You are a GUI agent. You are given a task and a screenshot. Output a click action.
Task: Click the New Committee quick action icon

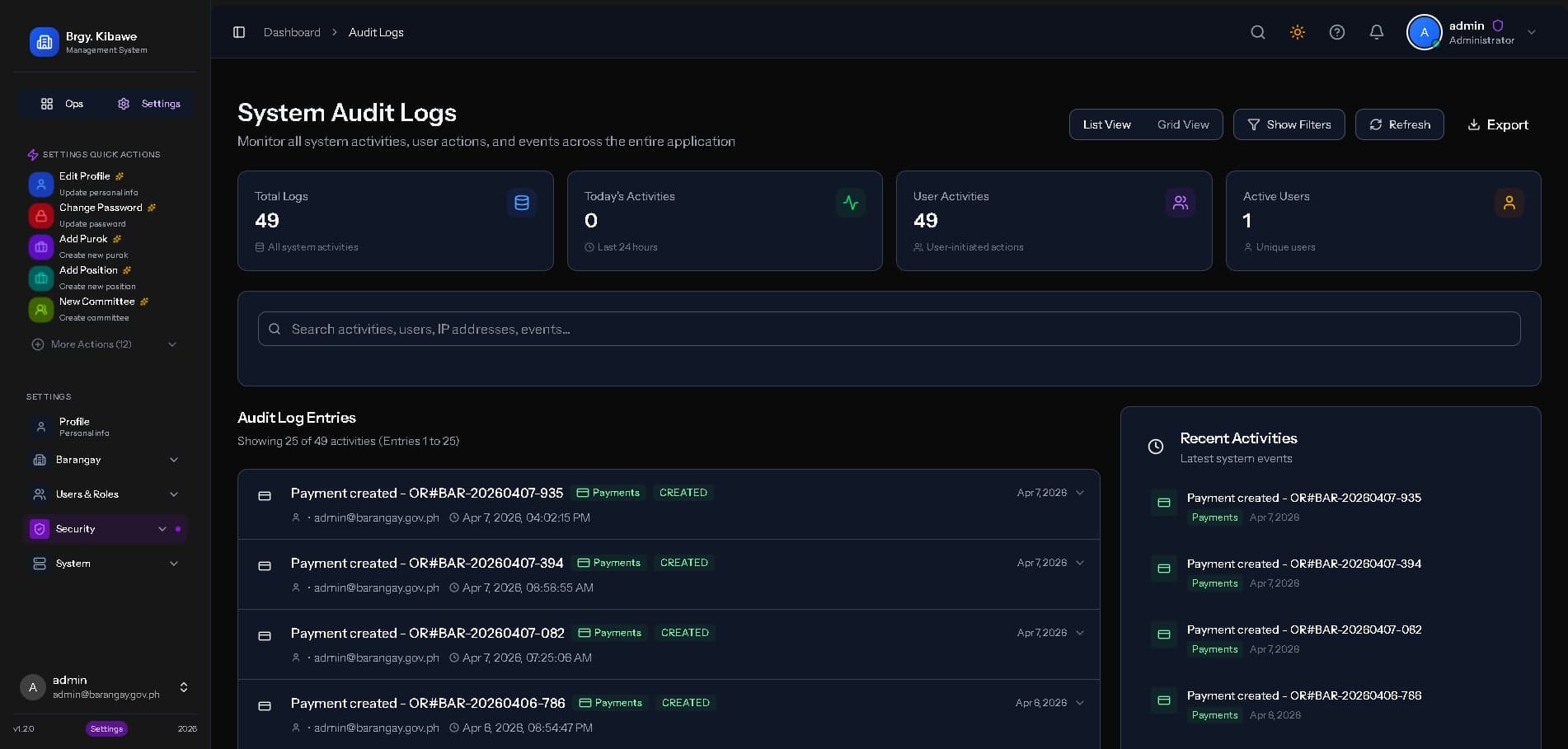(x=41, y=310)
